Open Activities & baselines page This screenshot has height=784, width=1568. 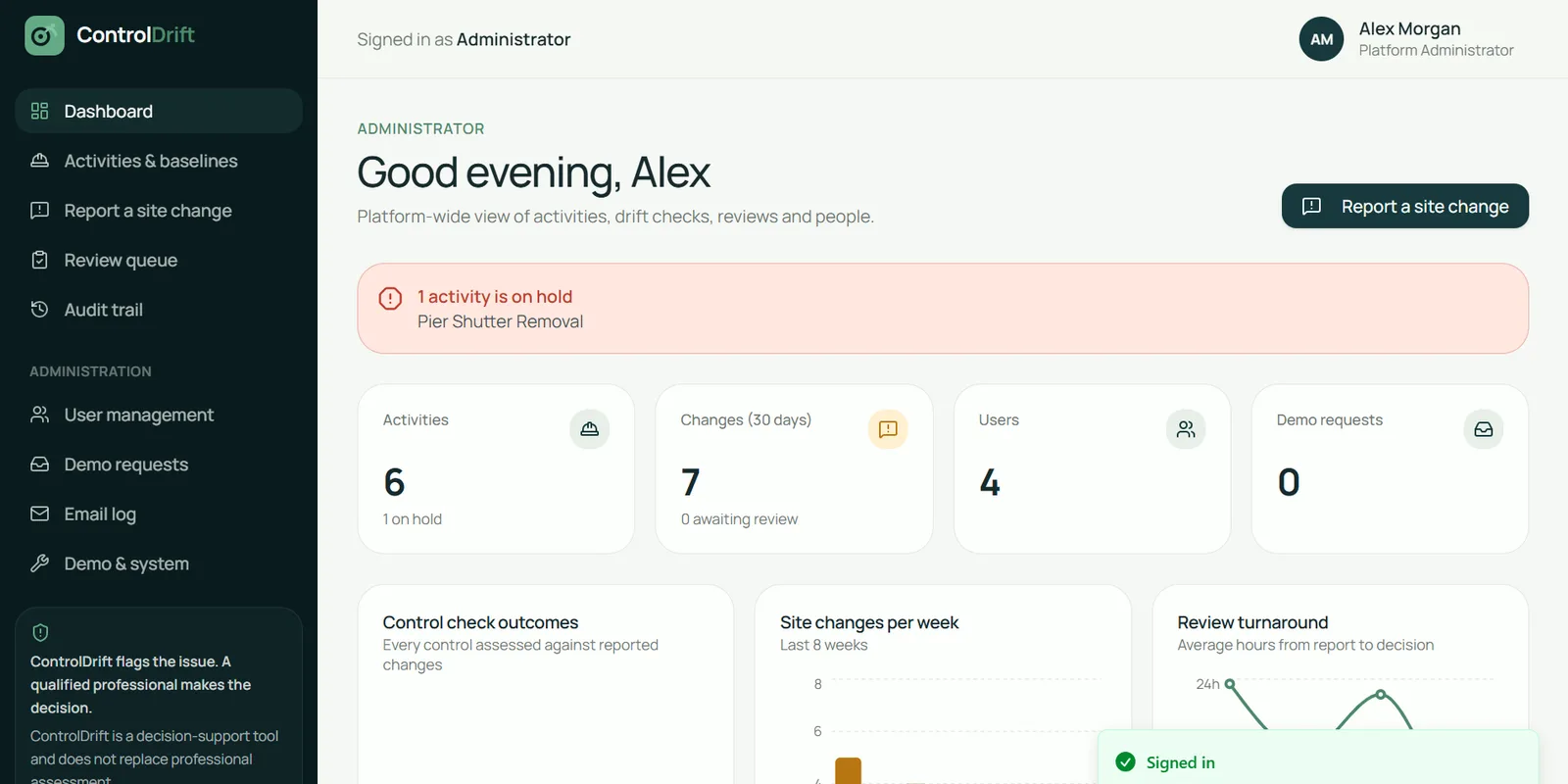(x=159, y=161)
